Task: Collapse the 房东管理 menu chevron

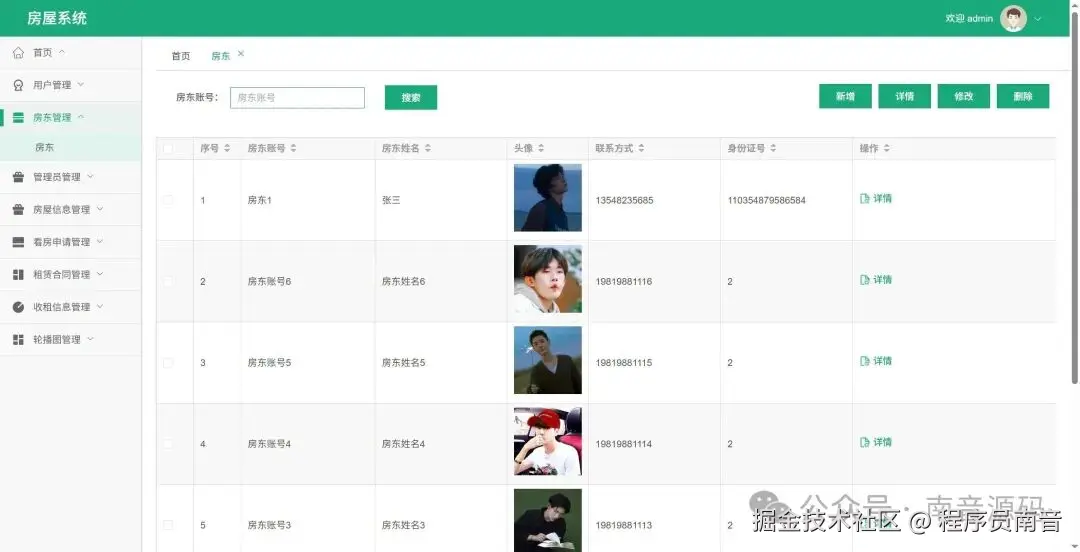Action: tap(81, 117)
